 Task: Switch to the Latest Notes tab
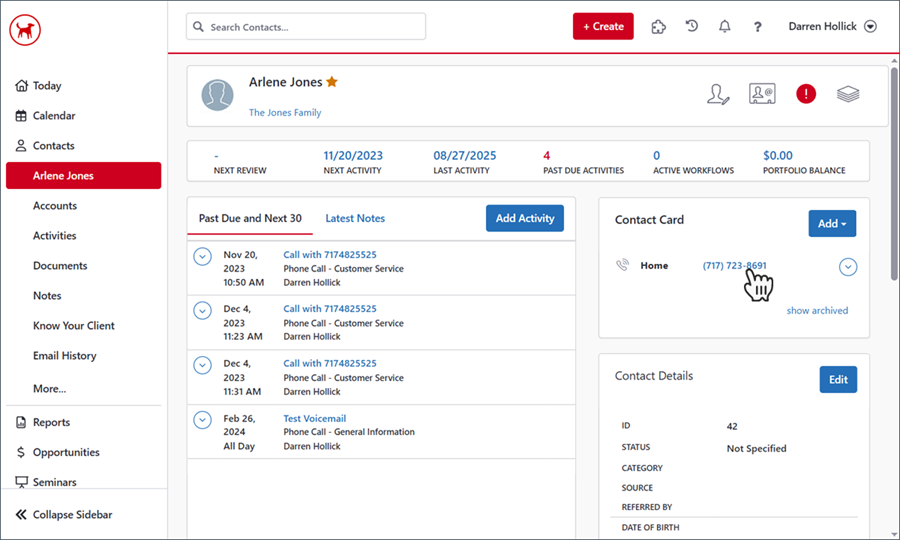(x=355, y=218)
